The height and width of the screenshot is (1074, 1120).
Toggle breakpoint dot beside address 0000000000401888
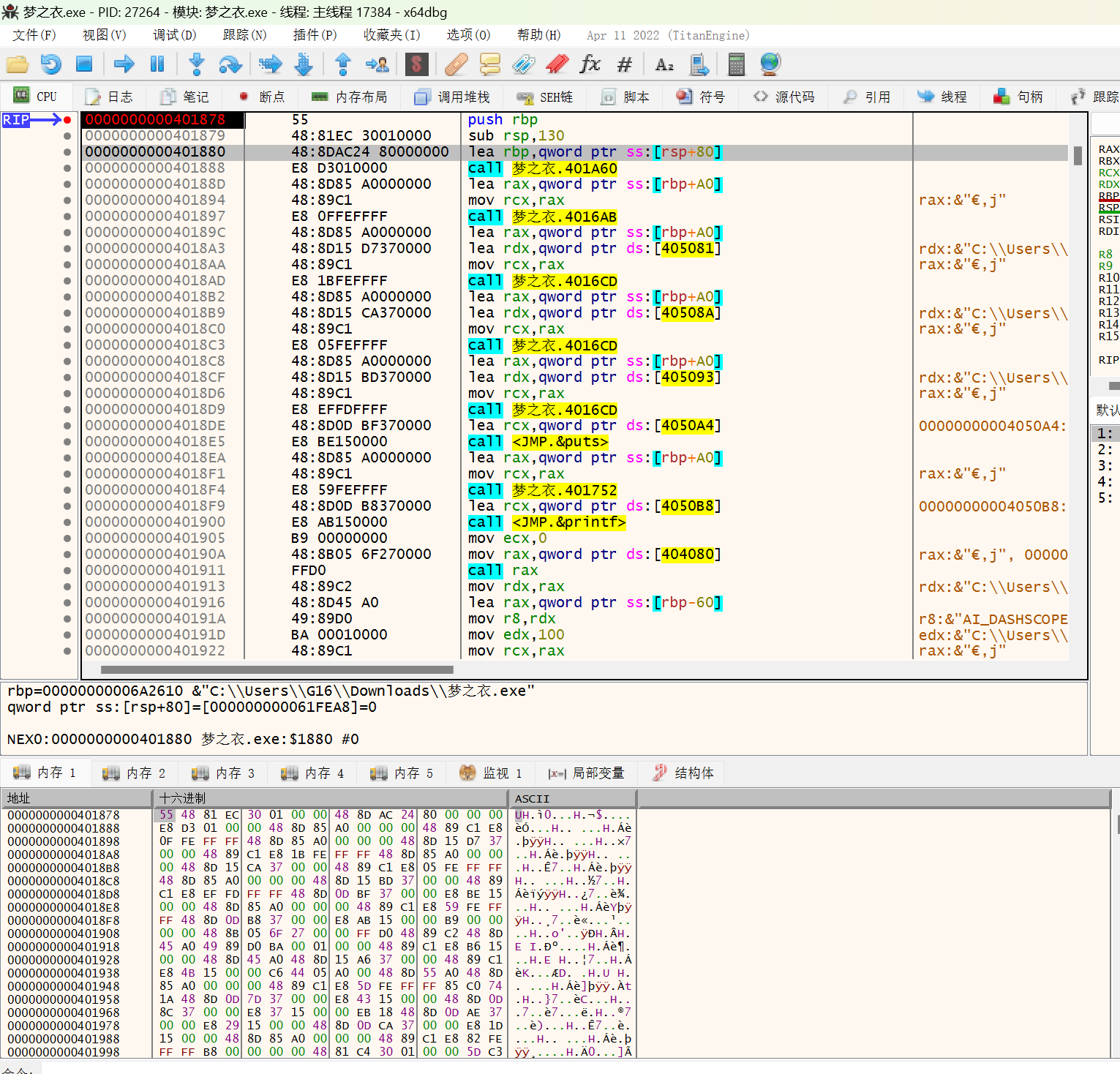(67, 168)
